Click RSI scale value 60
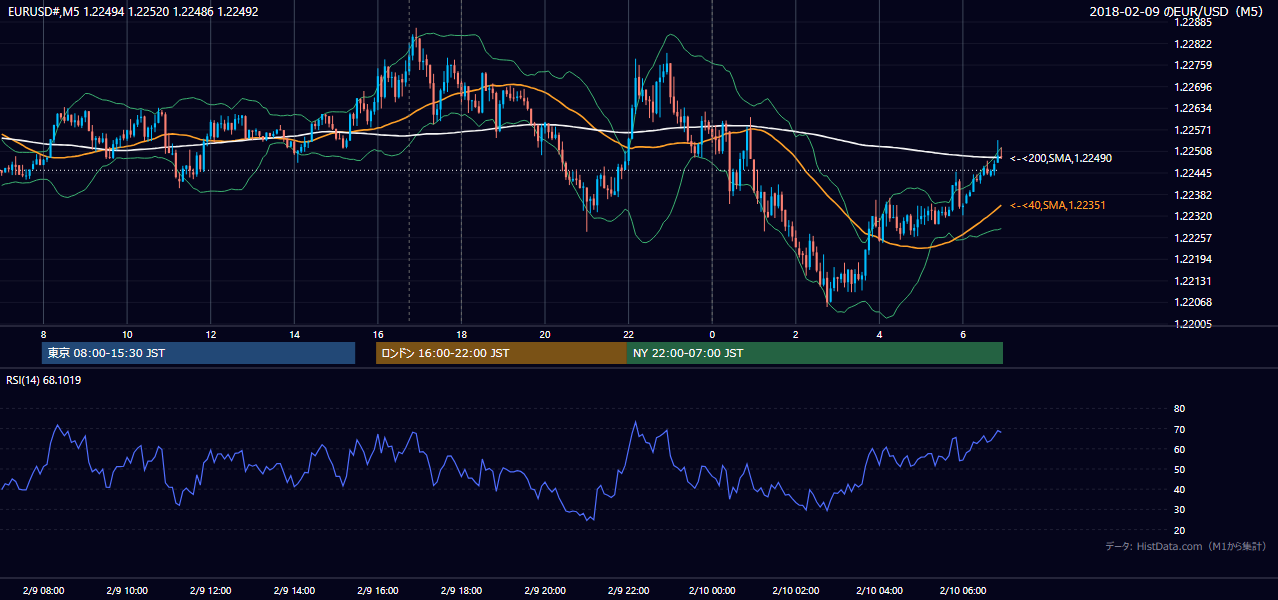Viewport: 1278px width, 600px height. [x=1179, y=449]
